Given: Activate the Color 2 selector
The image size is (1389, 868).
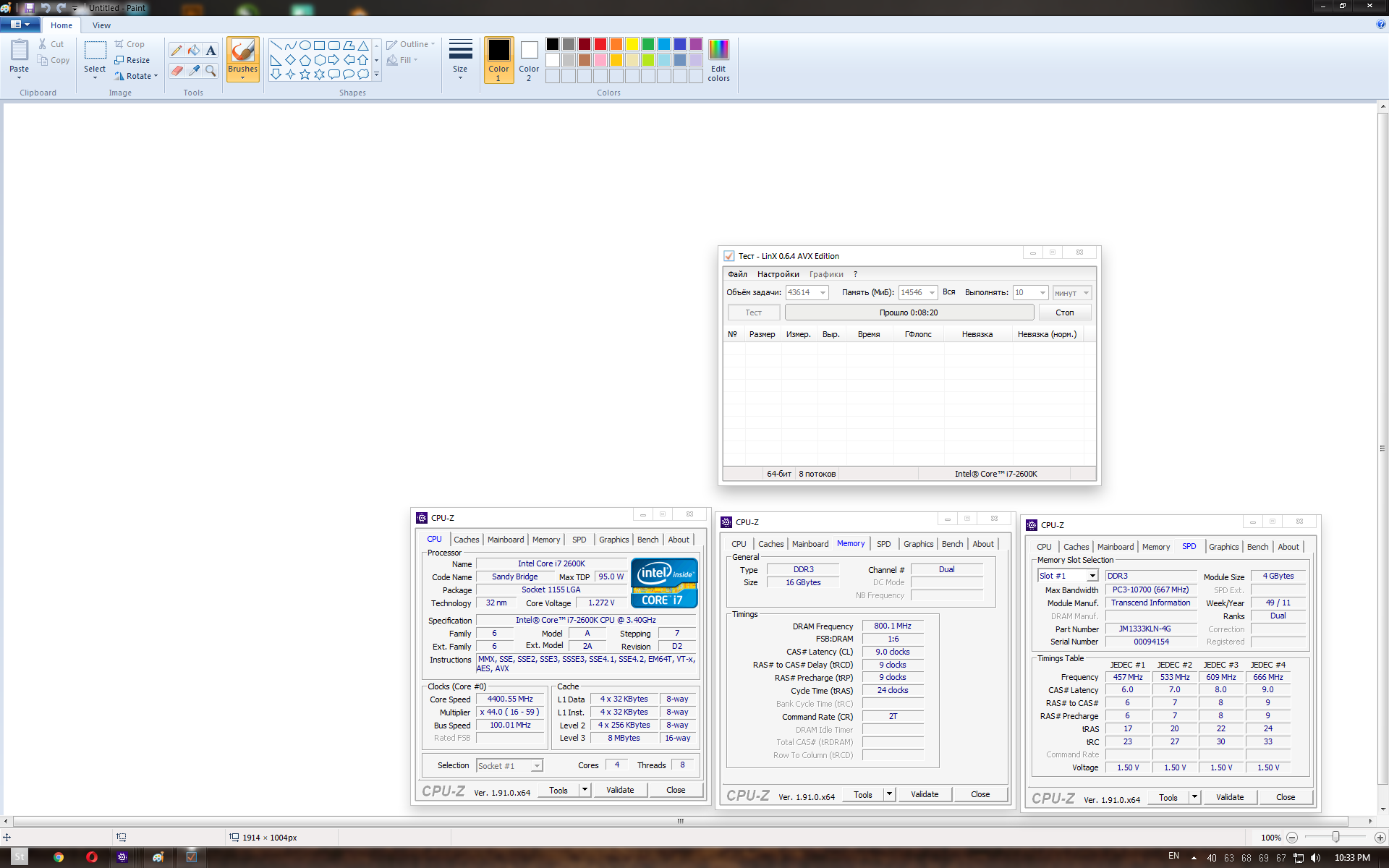Looking at the screenshot, I should click(x=529, y=59).
